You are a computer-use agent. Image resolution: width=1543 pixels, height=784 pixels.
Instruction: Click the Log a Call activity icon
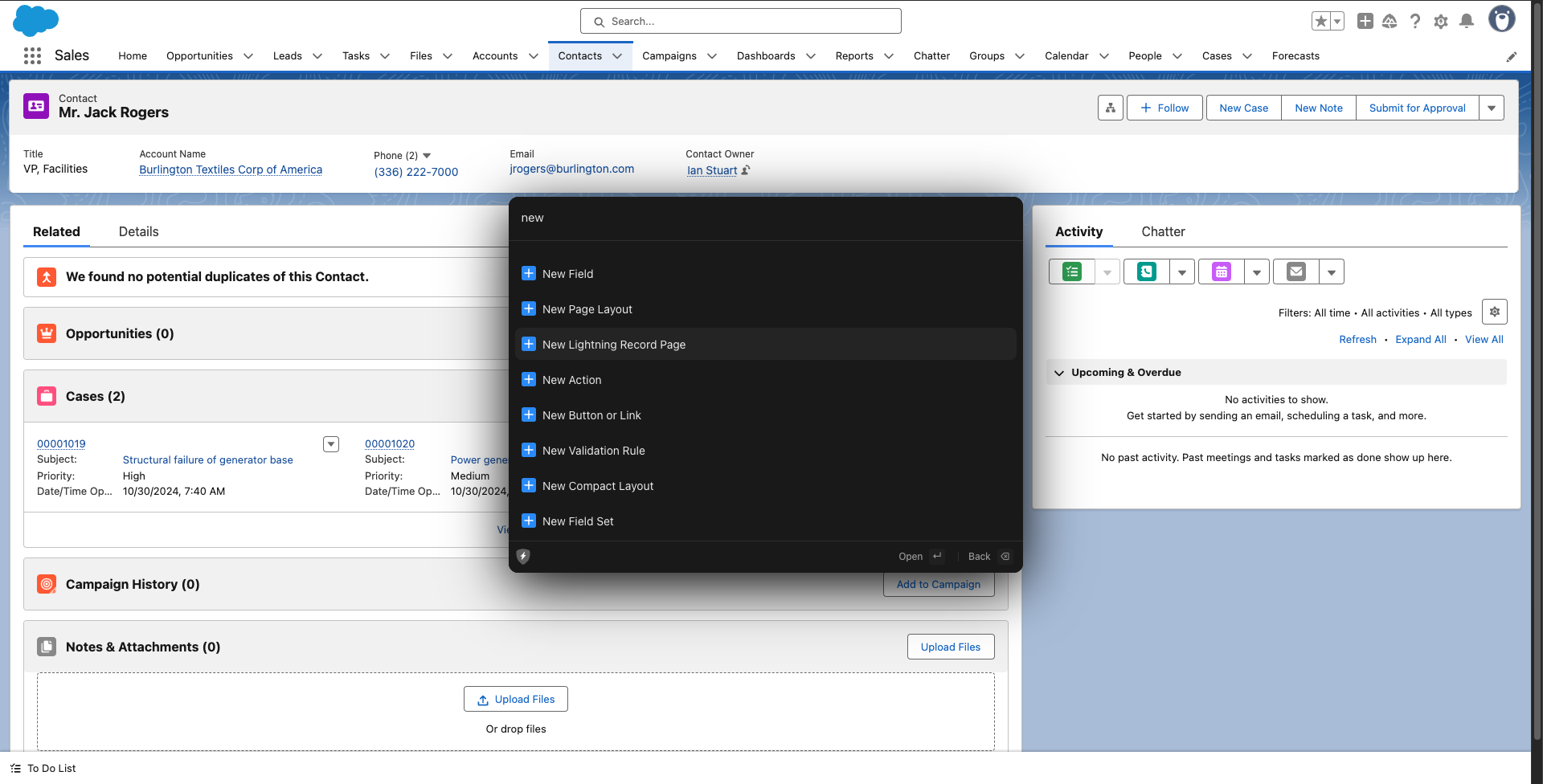tap(1147, 272)
